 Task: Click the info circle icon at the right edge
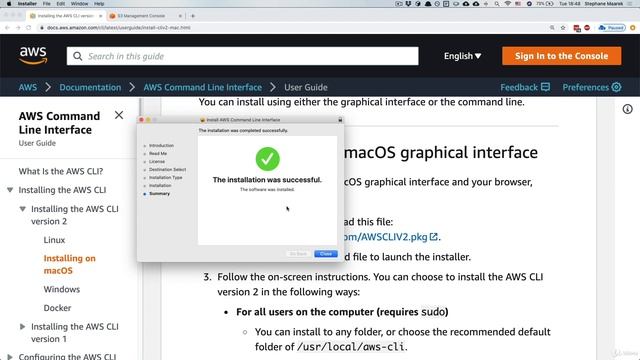(x=627, y=109)
